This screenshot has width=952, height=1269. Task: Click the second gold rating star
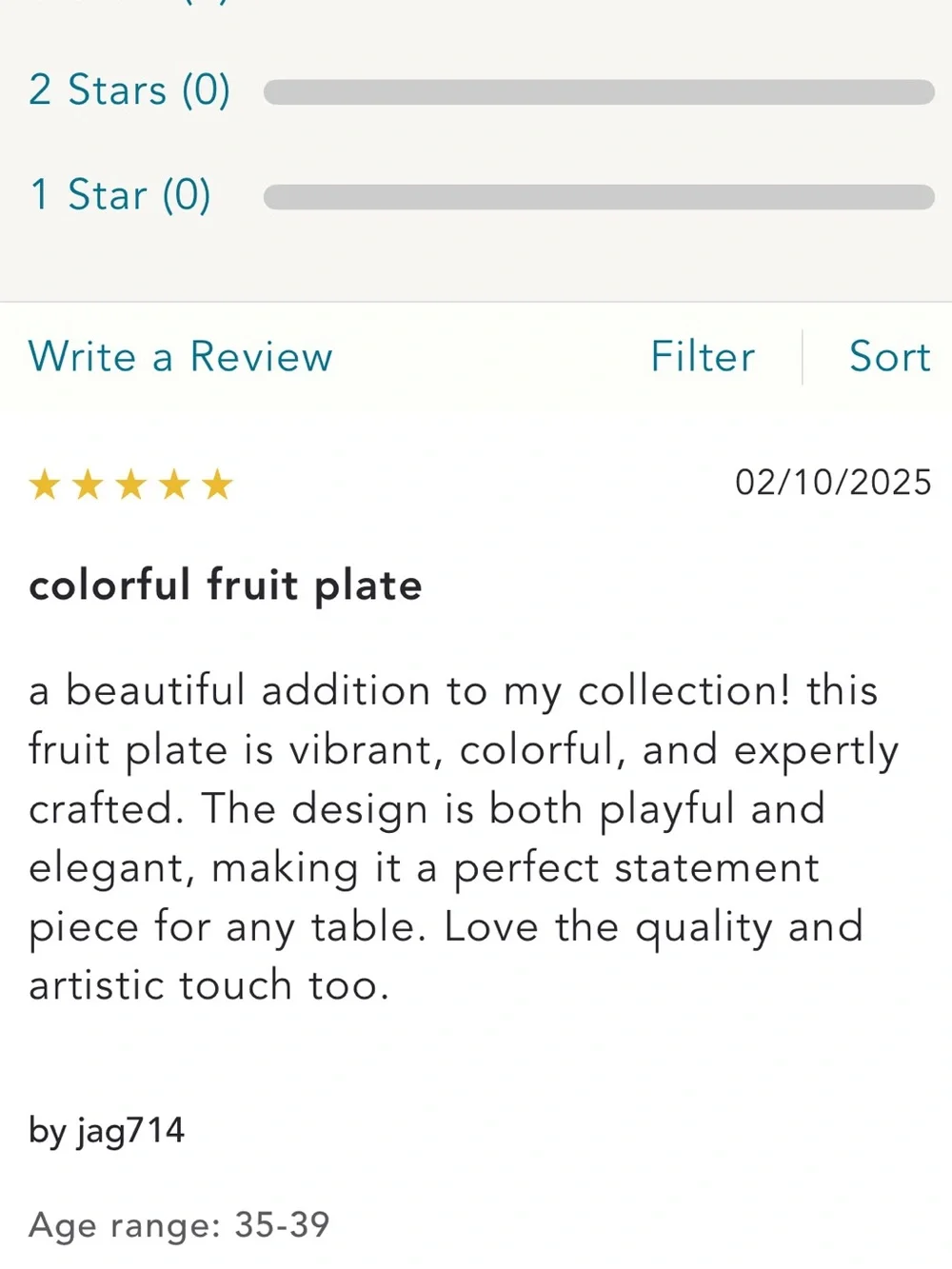tap(88, 486)
